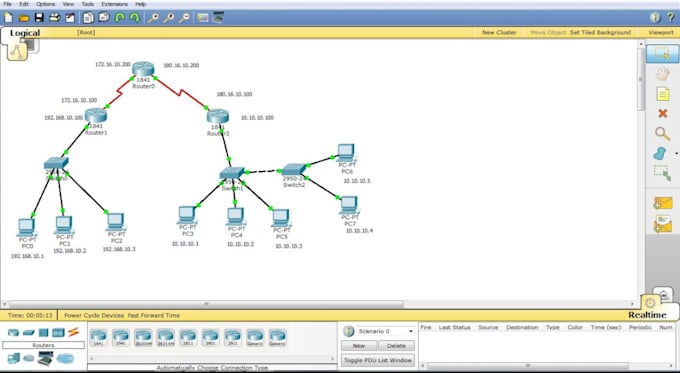Viewport: 680px width, 373px height.
Task: Choose the Resize Shape tool
Action: click(x=662, y=173)
